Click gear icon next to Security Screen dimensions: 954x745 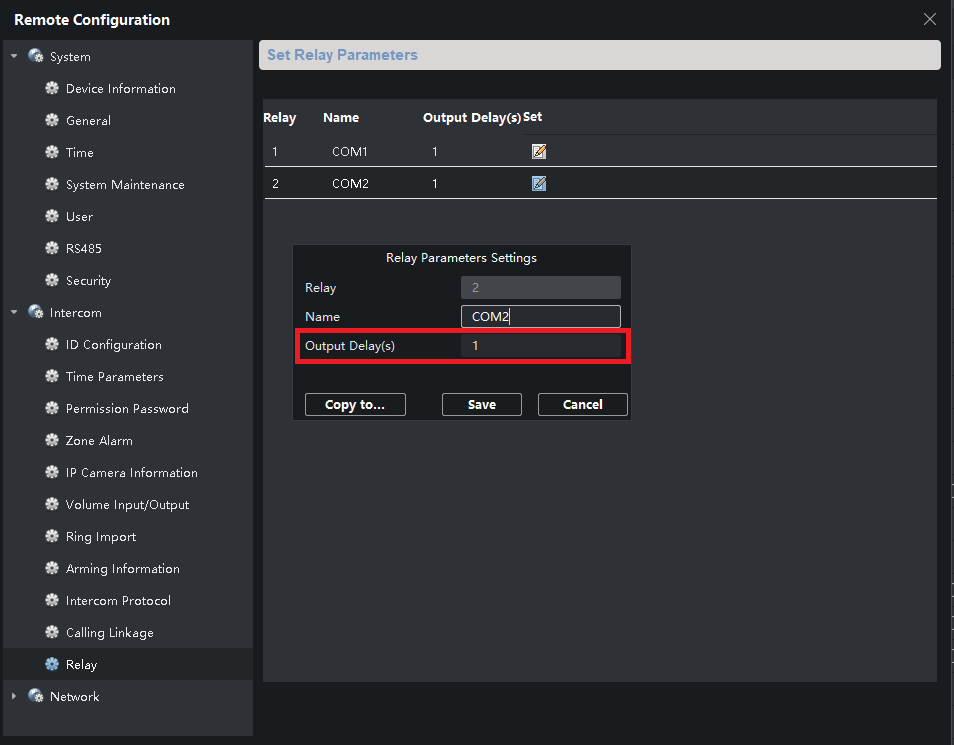click(x=53, y=281)
